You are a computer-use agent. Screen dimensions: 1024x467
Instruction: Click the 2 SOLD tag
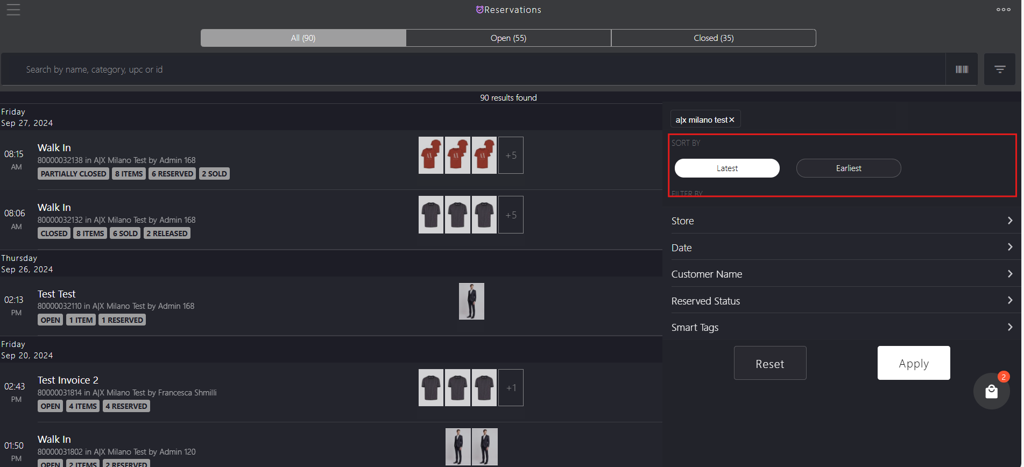pos(214,174)
